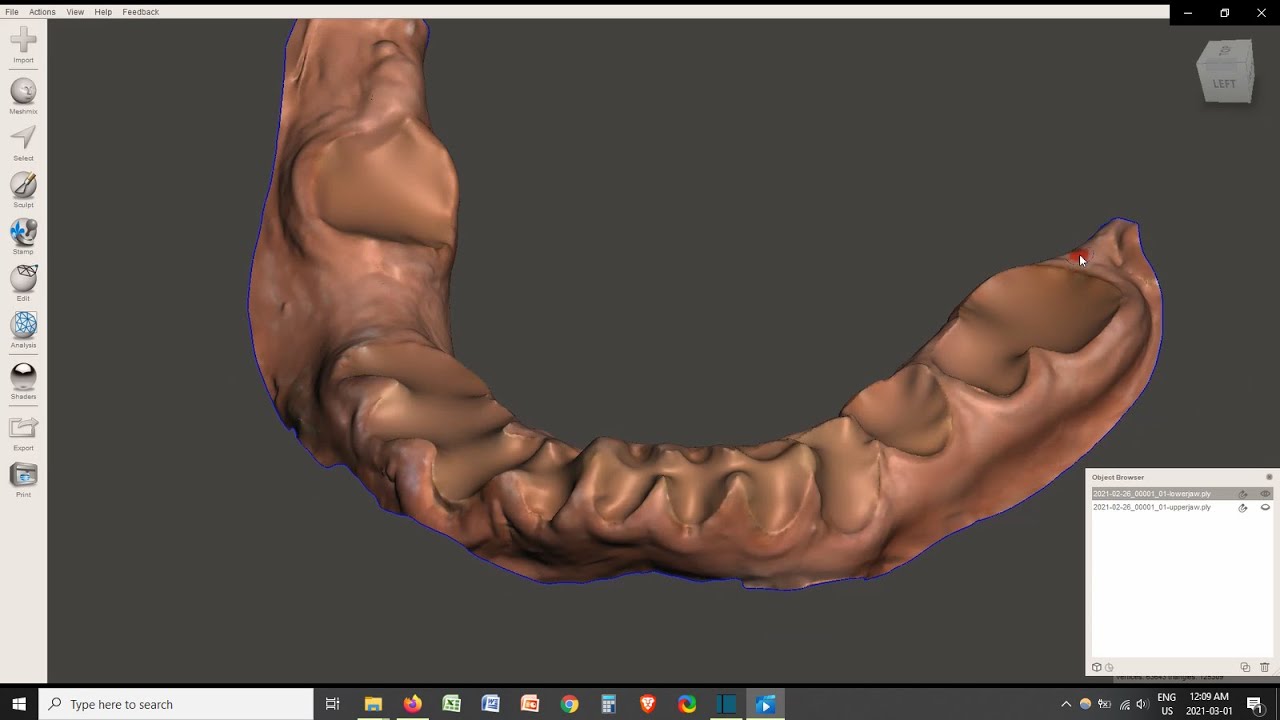
Task: Open the File menu
Action: [12, 12]
